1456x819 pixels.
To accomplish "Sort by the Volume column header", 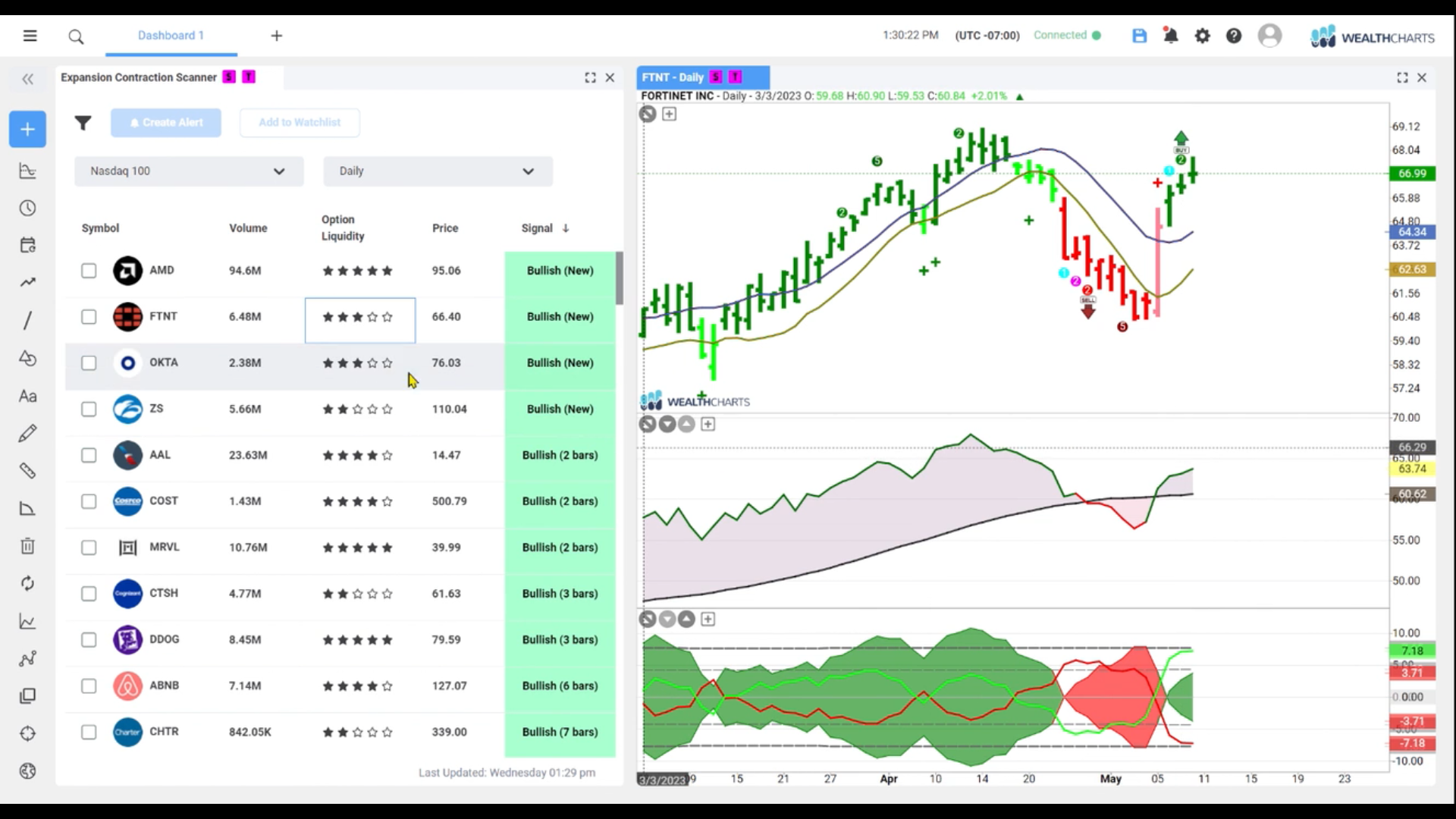I will click(x=248, y=228).
